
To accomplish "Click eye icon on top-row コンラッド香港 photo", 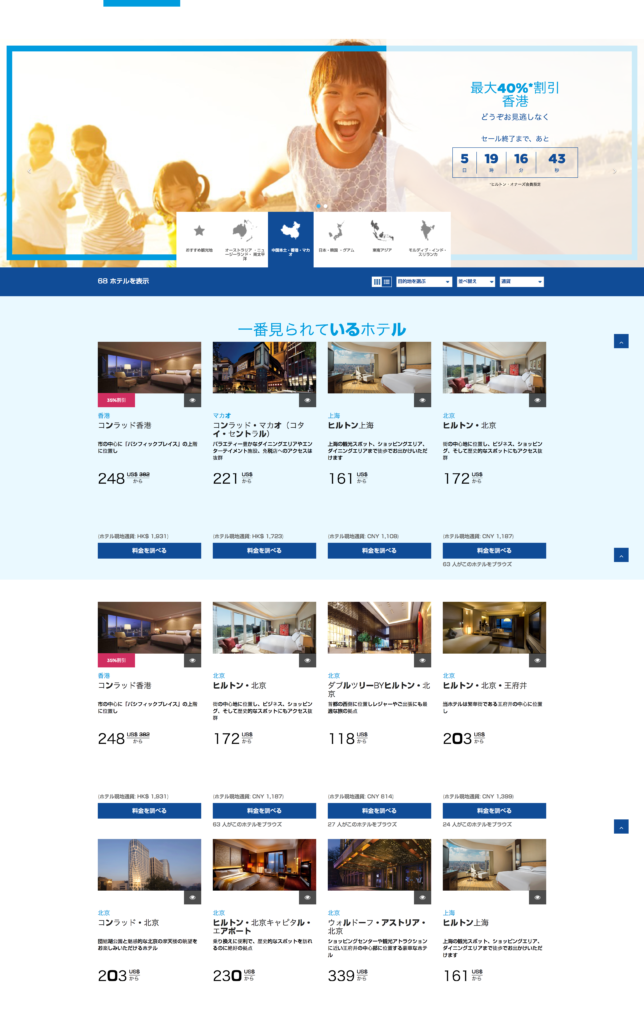I will click(193, 400).
